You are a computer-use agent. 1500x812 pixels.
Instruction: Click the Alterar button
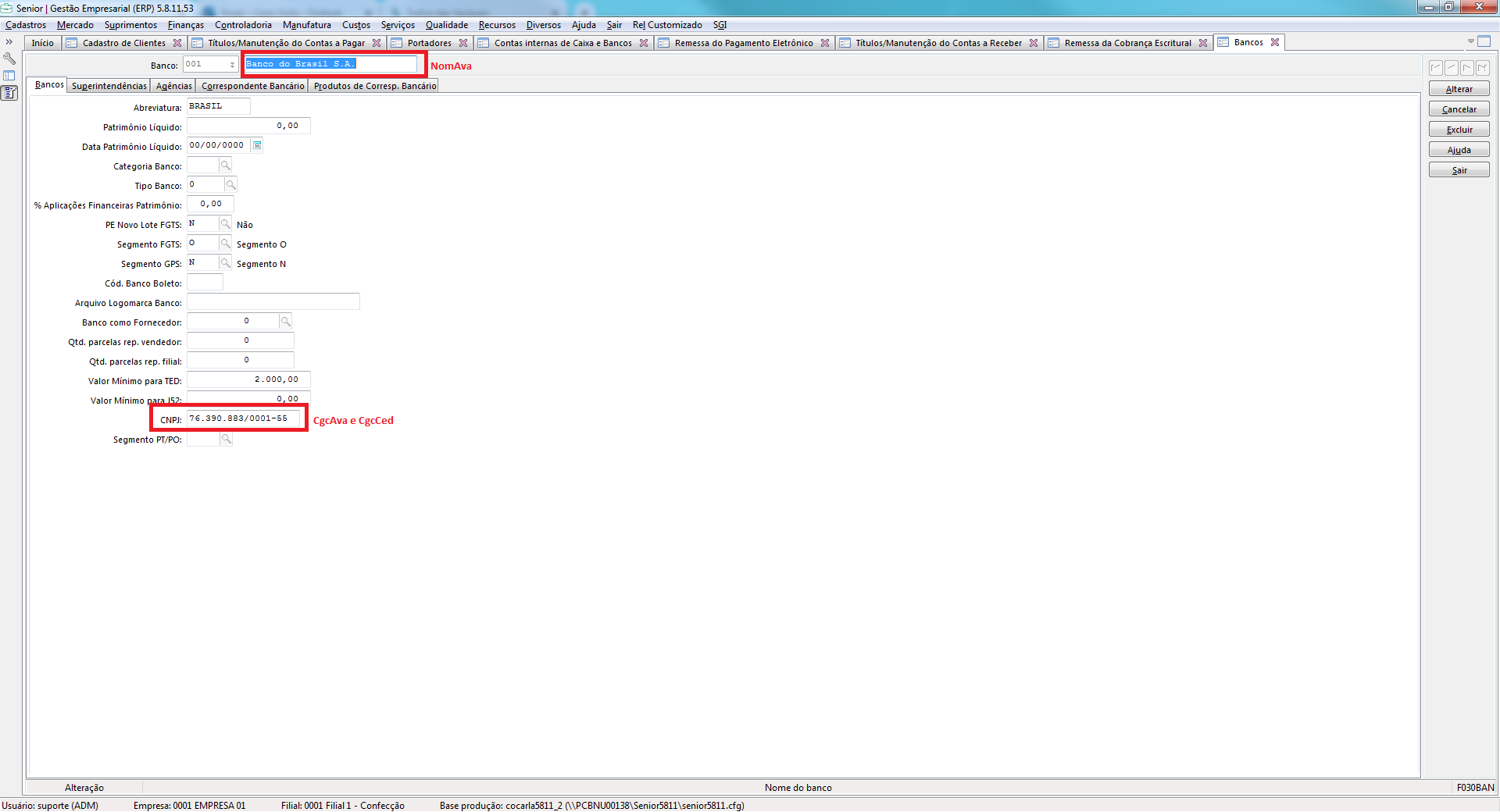[1459, 89]
